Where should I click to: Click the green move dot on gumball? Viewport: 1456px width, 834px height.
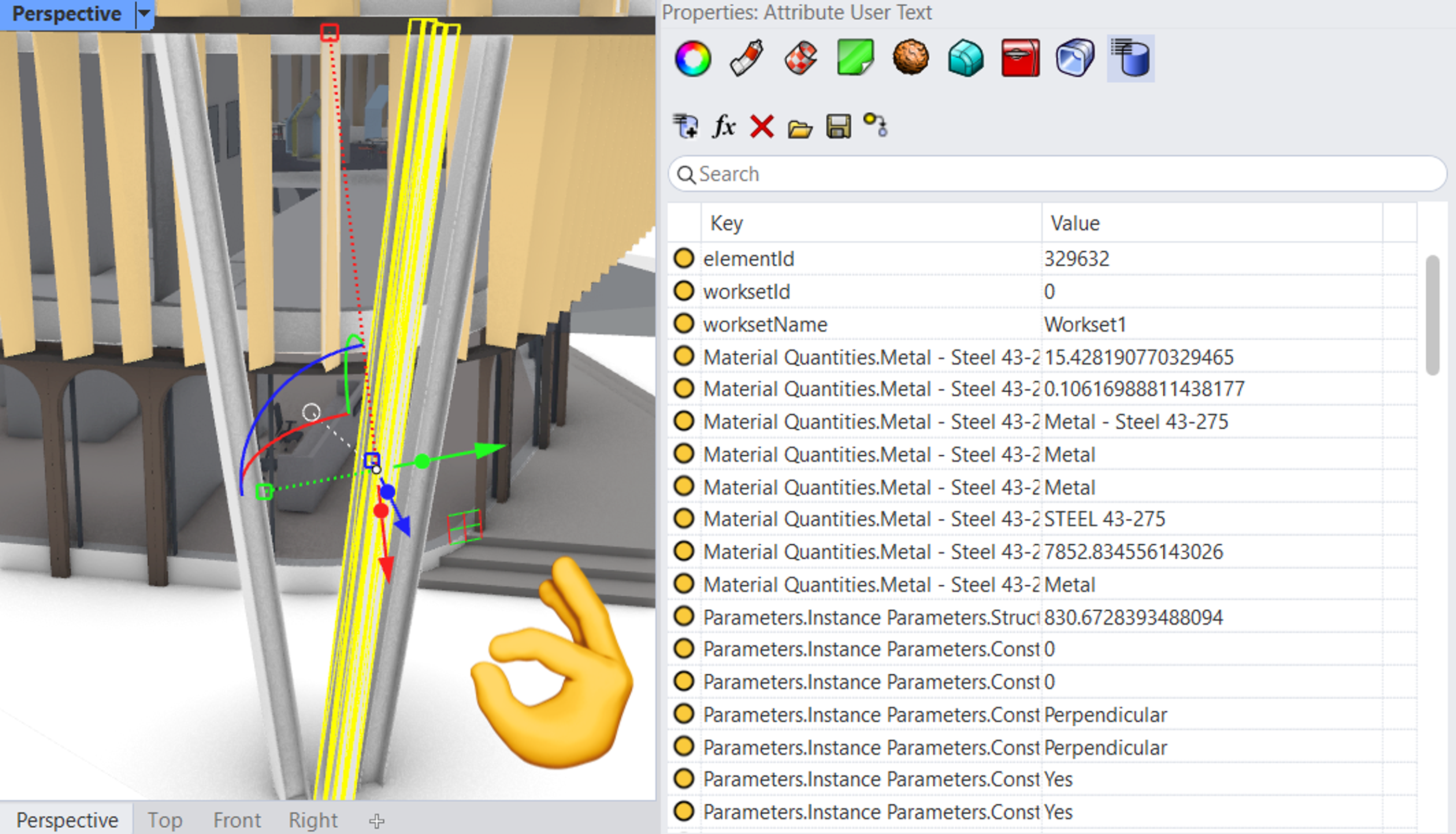tap(422, 461)
